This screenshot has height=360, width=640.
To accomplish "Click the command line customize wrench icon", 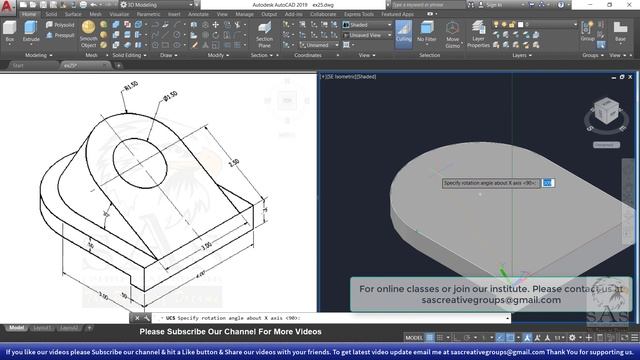I will tap(147, 318).
